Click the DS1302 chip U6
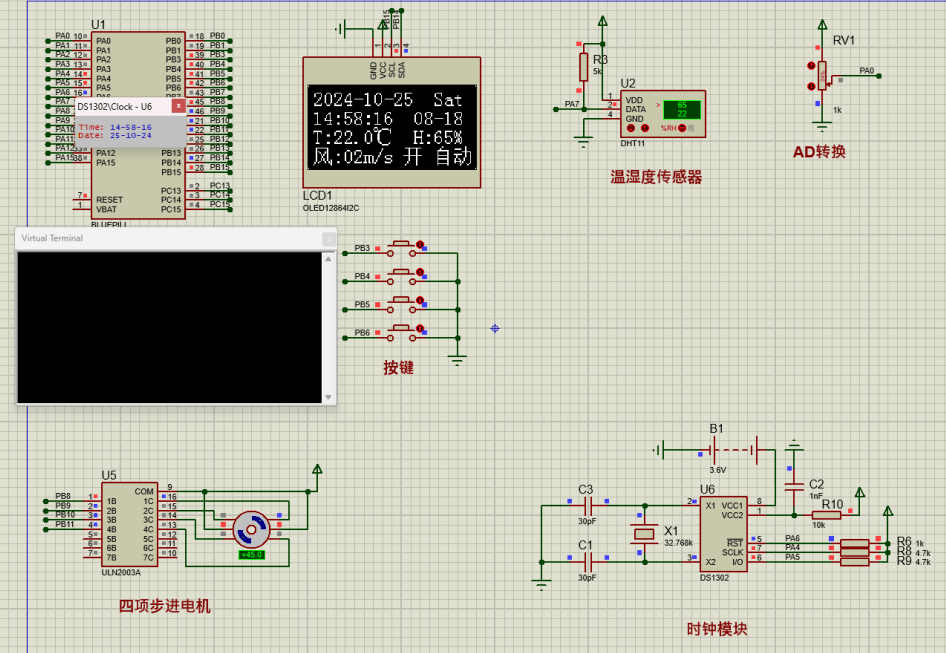This screenshot has height=653, width=946. (x=721, y=534)
